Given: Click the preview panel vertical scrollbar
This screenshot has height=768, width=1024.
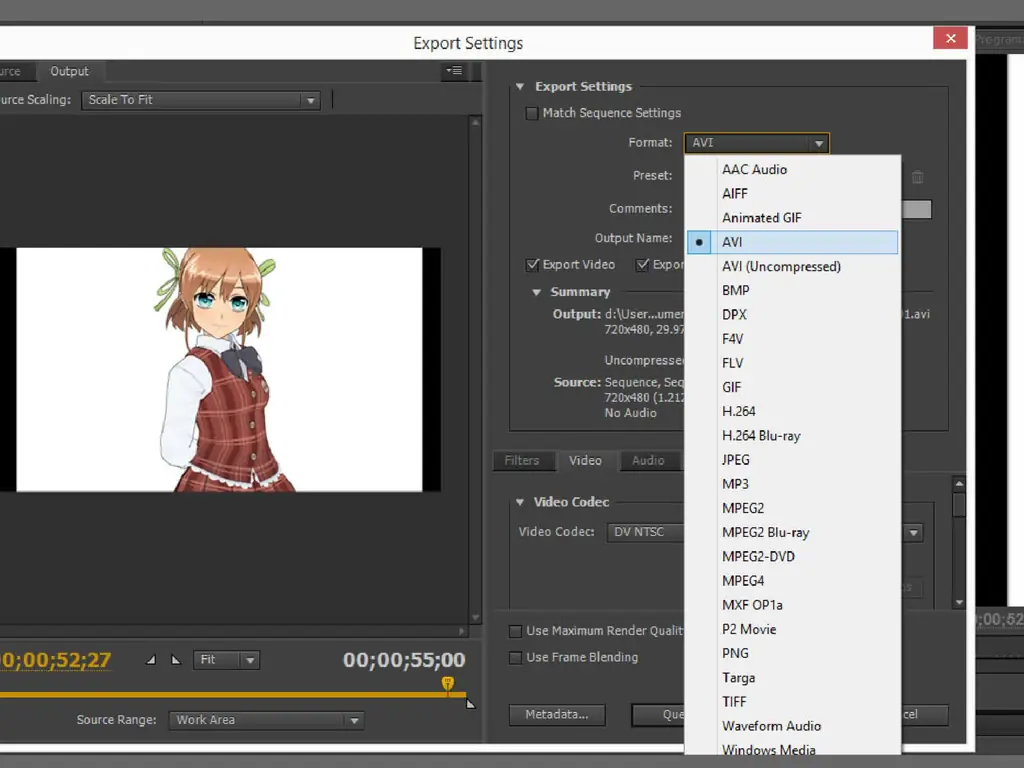Looking at the screenshot, I should (475, 370).
